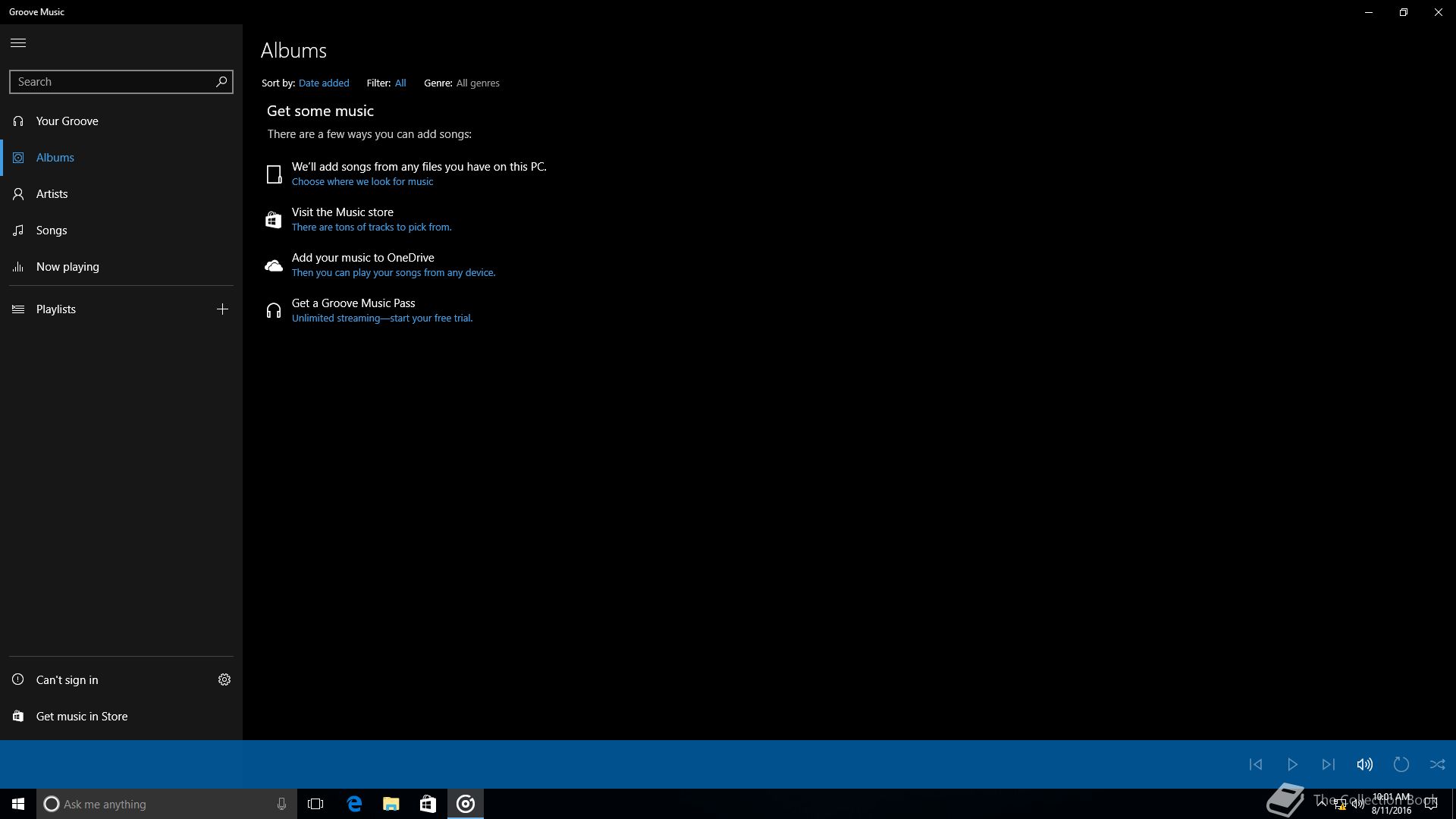Click Groove Music taskbar icon

pyautogui.click(x=466, y=804)
